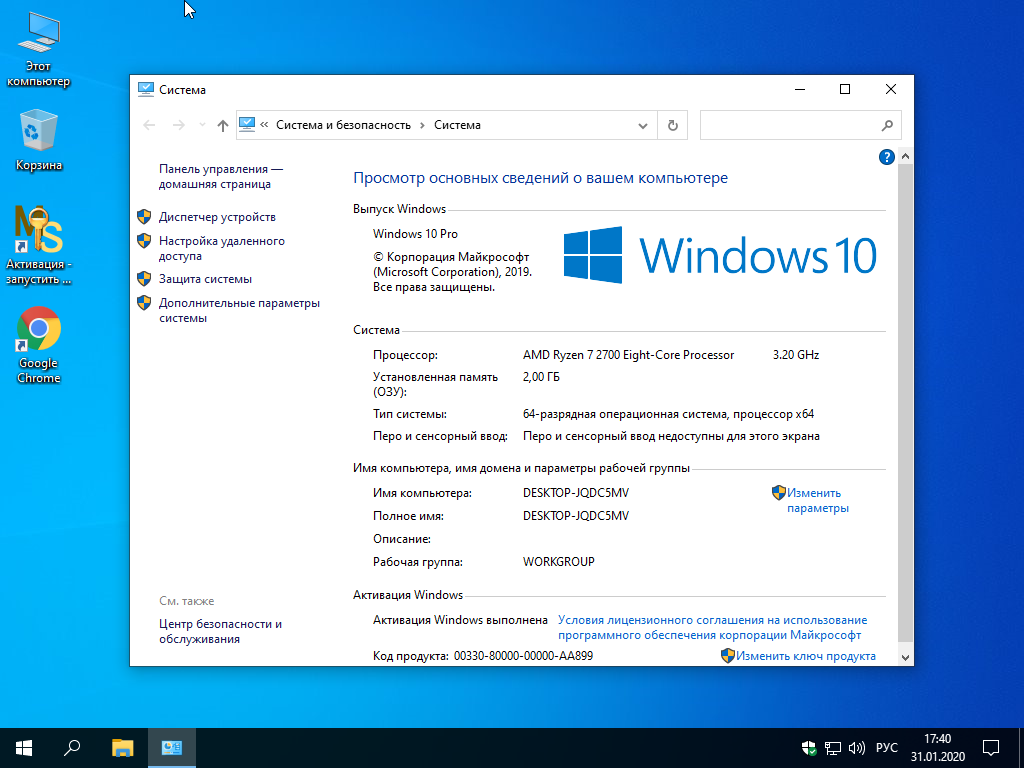Open the license agreement terms link
The height and width of the screenshot is (768, 1024).
coord(712,628)
